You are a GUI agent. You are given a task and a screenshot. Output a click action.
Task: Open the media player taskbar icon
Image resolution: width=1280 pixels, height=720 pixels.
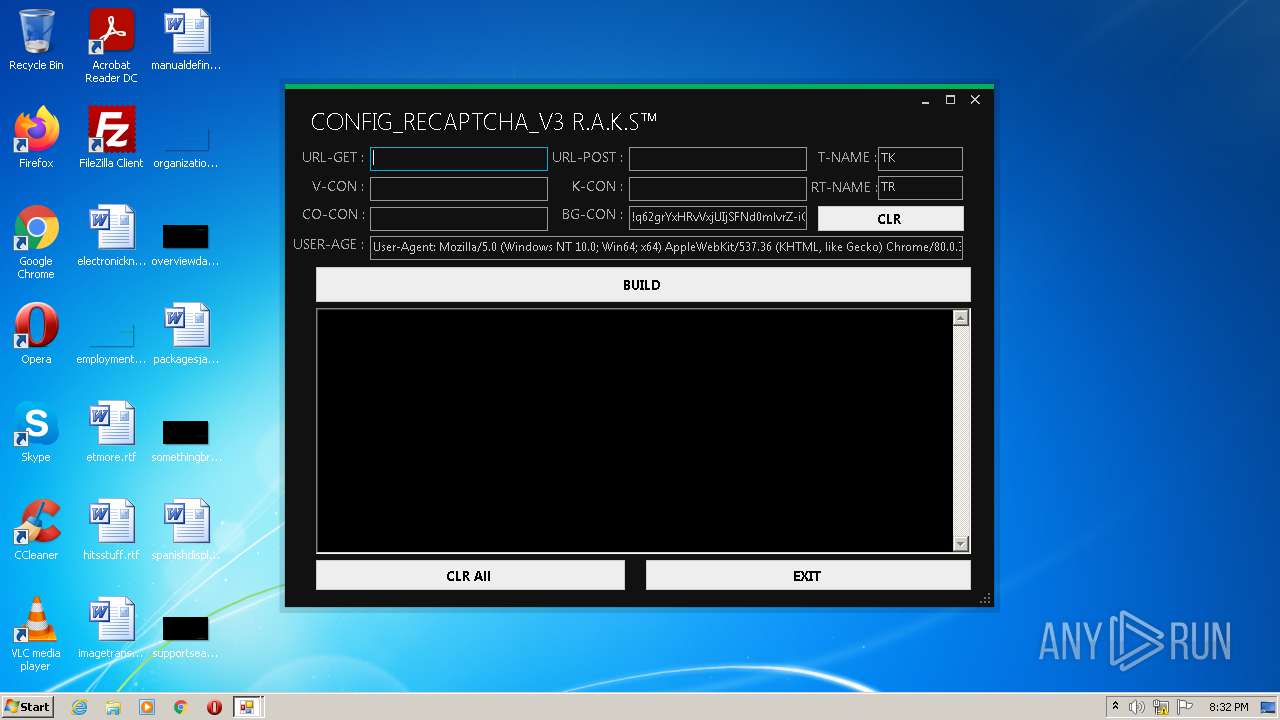point(147,707)
